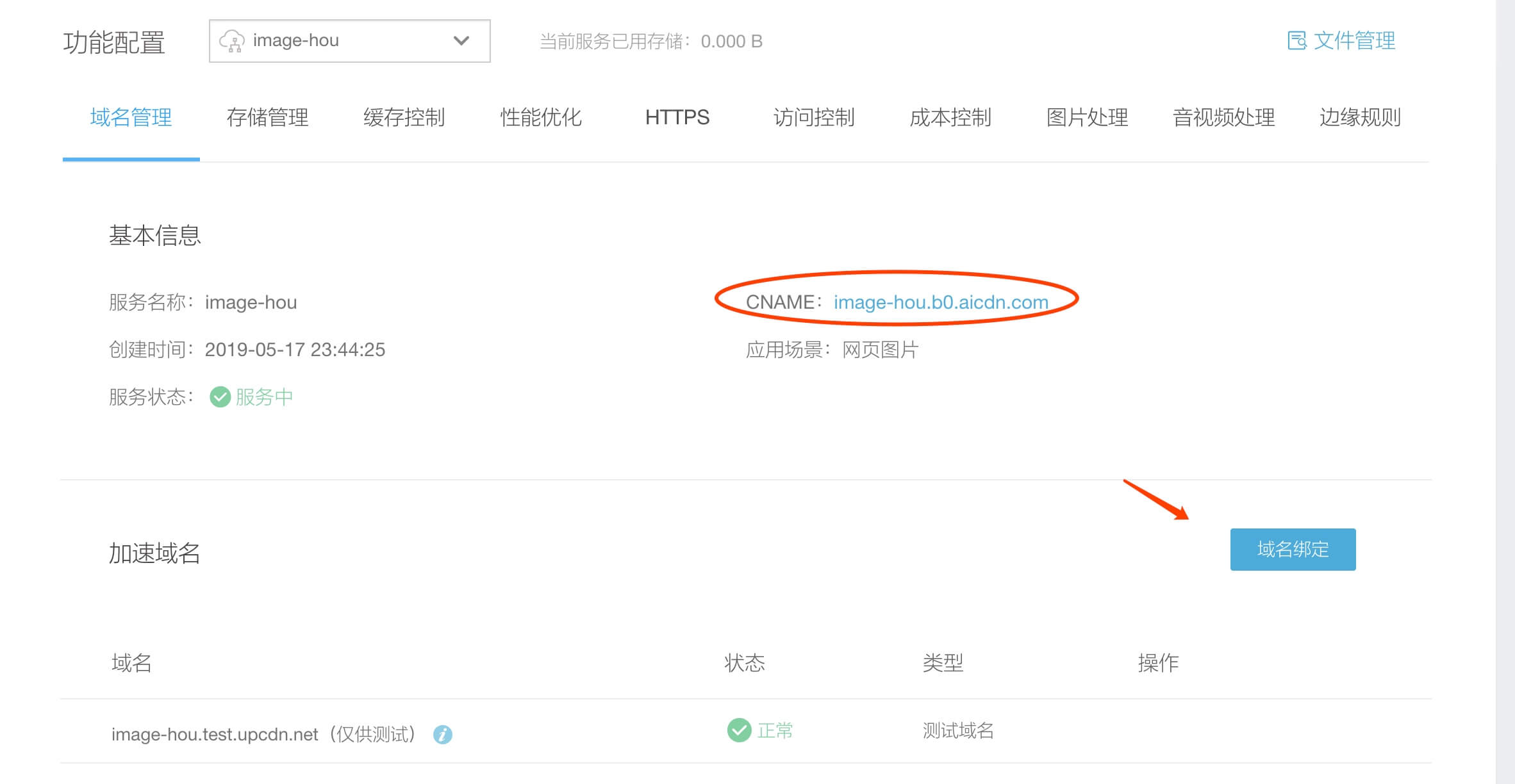Switch to 成本控制 tab
This screenshot has height=784, width=1515.
(950, 117)
